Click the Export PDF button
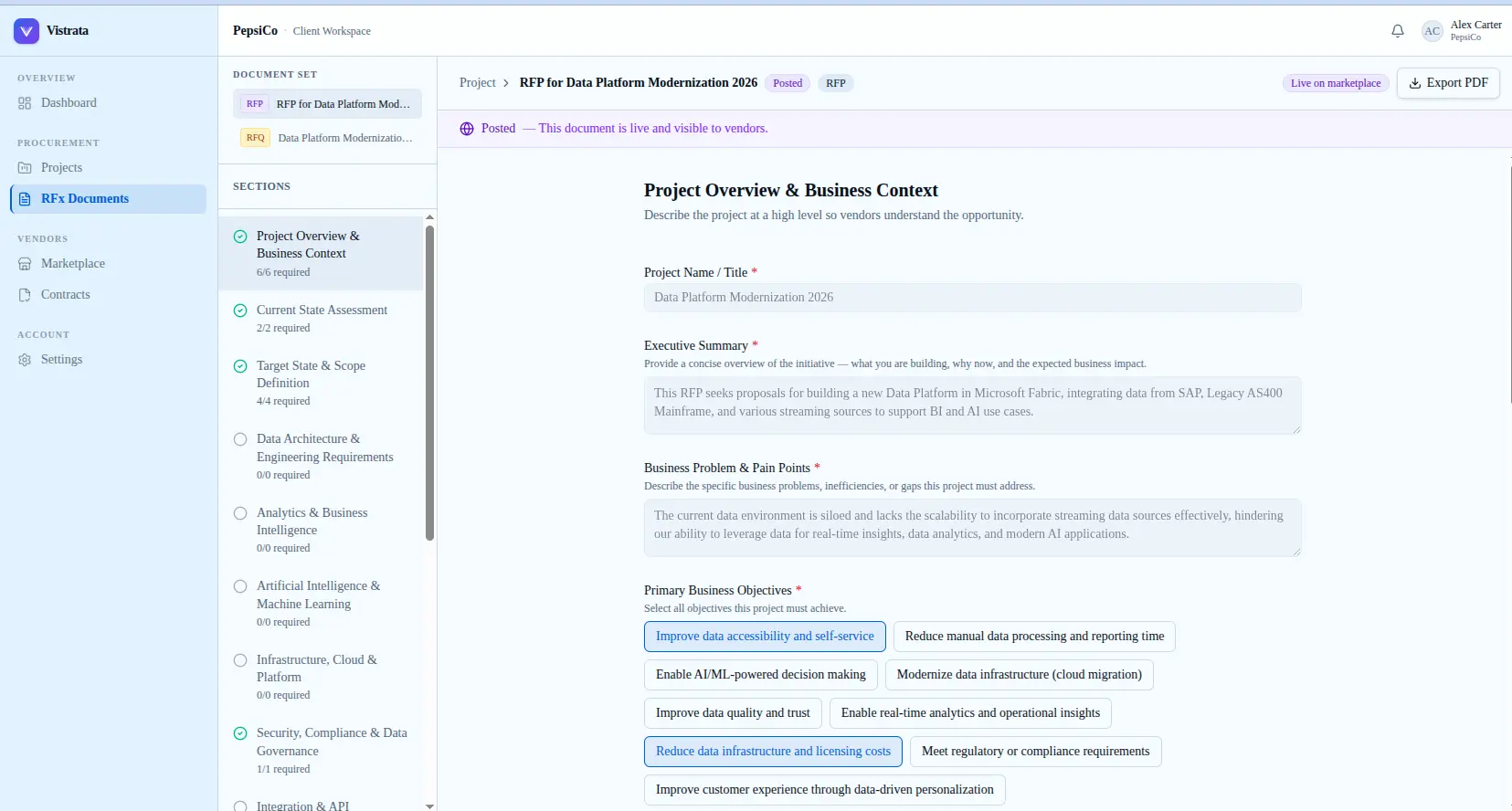This screenshot has width=1512, height=811. [x=1448, y=83]
